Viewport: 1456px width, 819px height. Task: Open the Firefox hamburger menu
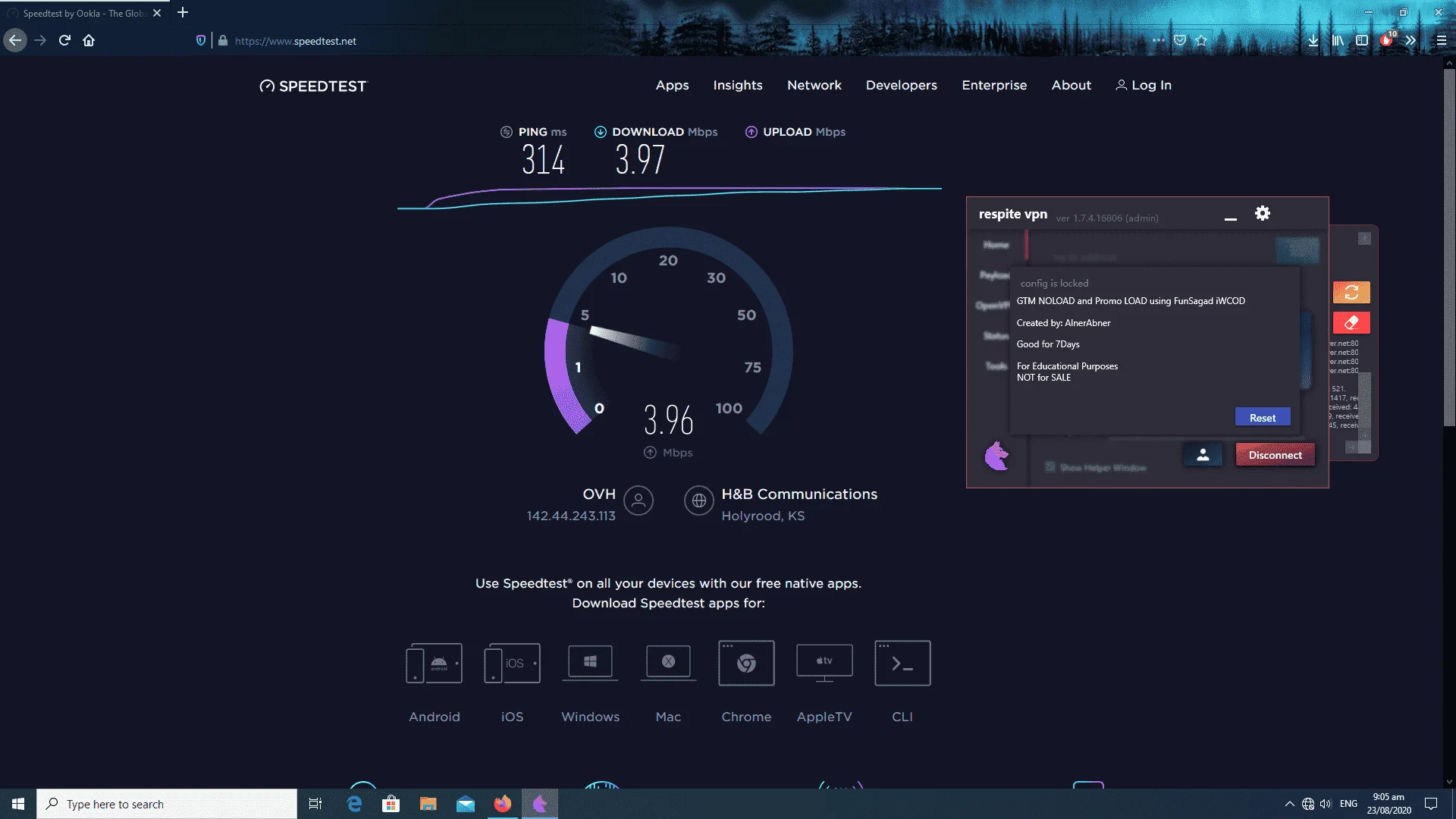tap(1442, 41)
